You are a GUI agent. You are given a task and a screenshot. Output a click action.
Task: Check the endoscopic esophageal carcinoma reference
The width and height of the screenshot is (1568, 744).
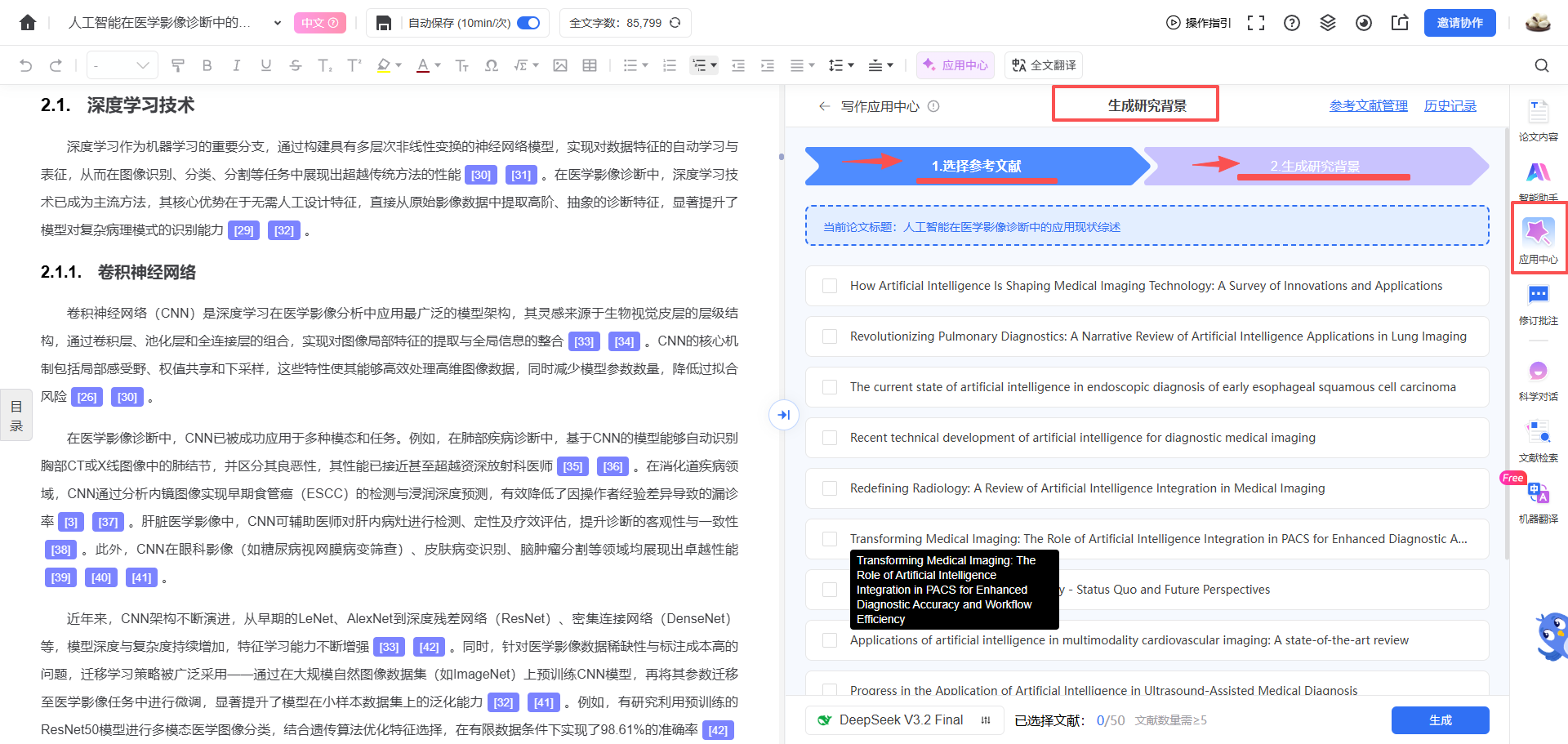(830, 387)
